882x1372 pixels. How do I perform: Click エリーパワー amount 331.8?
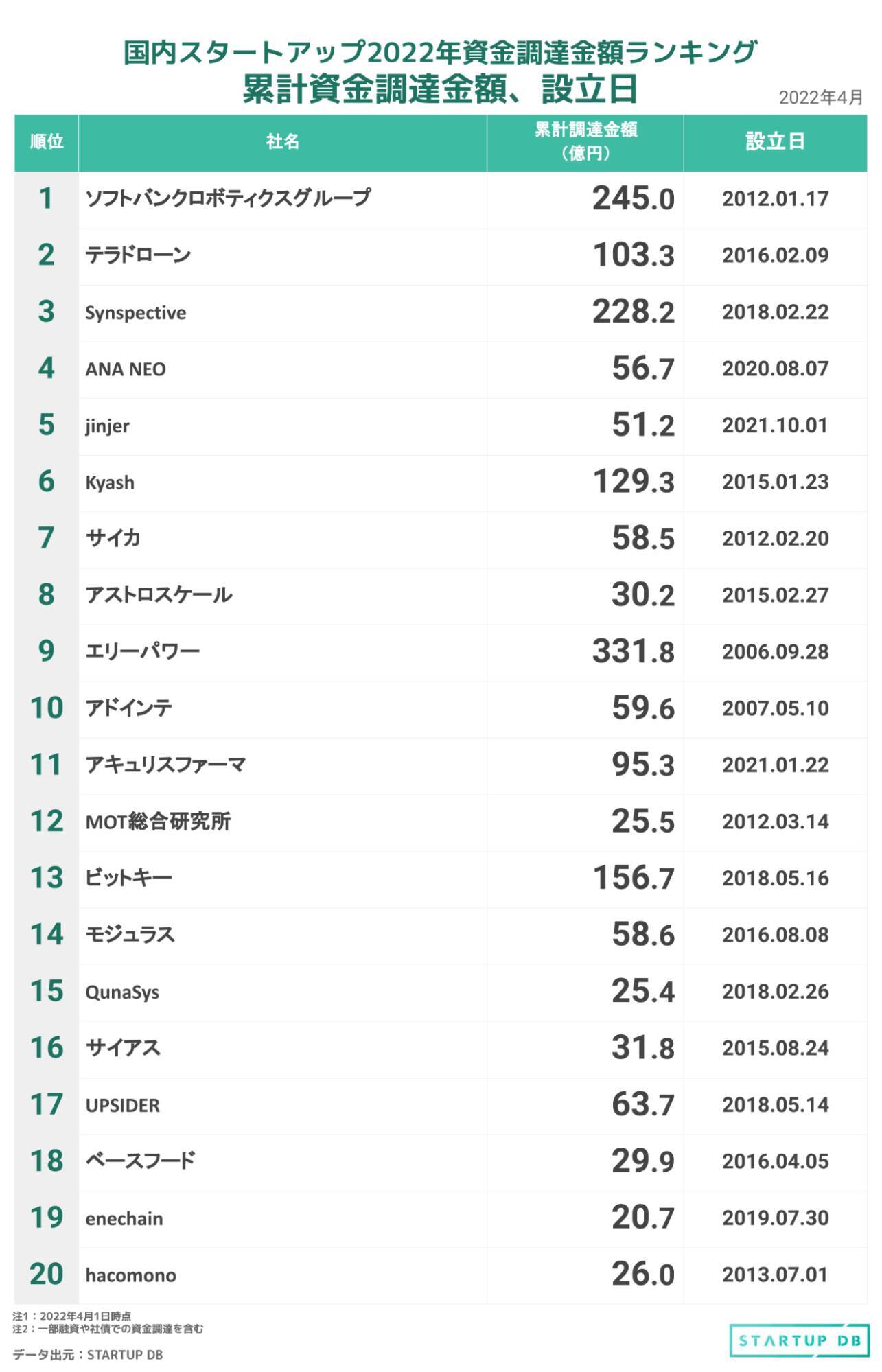[x=634, y=651]
